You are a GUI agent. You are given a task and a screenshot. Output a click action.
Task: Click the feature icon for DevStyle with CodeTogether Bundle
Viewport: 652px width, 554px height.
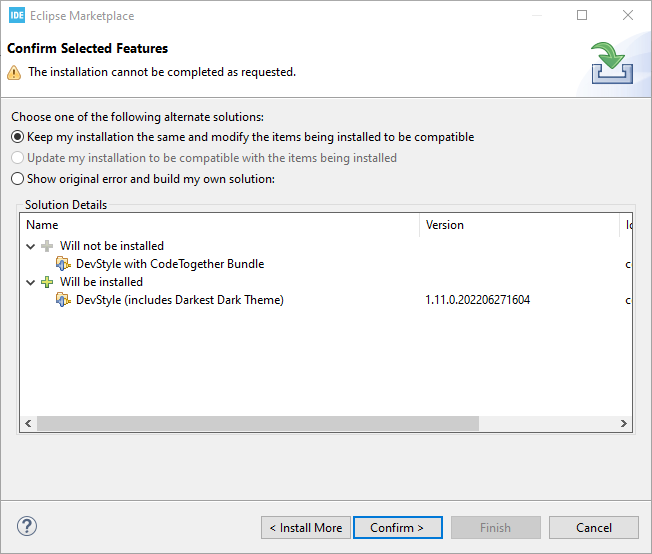click(x=63, y=264)
